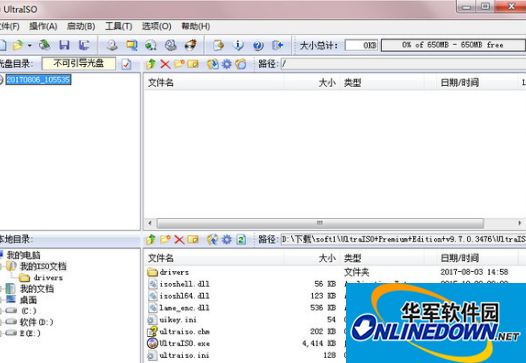Open the image info (i) icon
526x363 pixels.
point(238,45)
